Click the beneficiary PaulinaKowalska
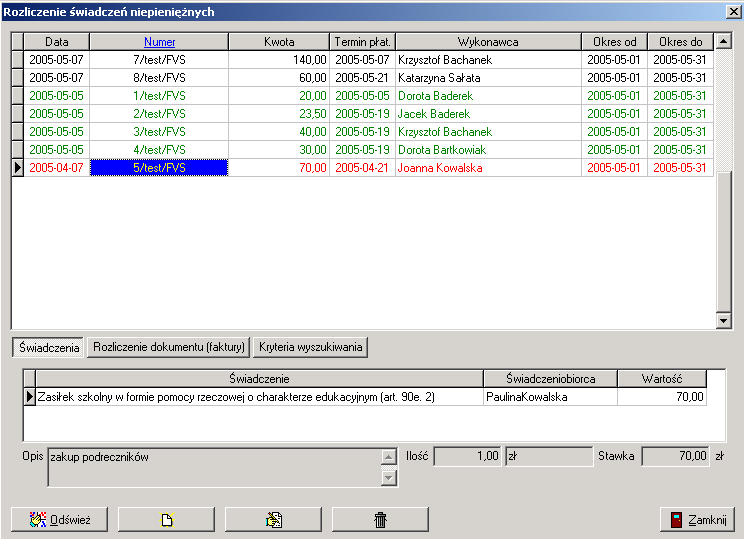The height and width of the screenshot is (539, 744). (x=527, y=397)
